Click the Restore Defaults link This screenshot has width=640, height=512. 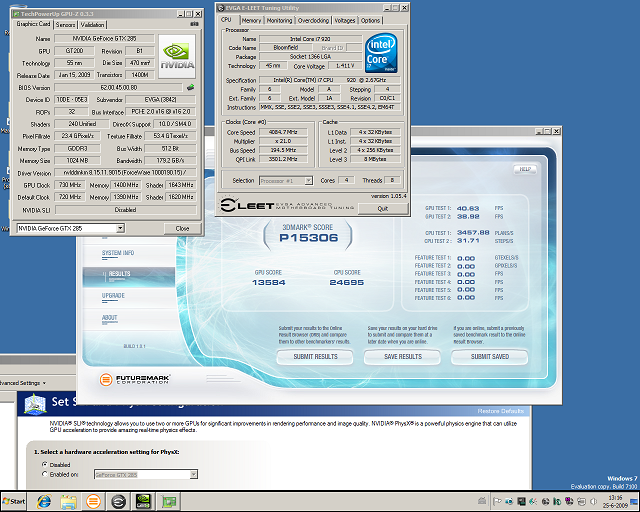click(501, 411)
